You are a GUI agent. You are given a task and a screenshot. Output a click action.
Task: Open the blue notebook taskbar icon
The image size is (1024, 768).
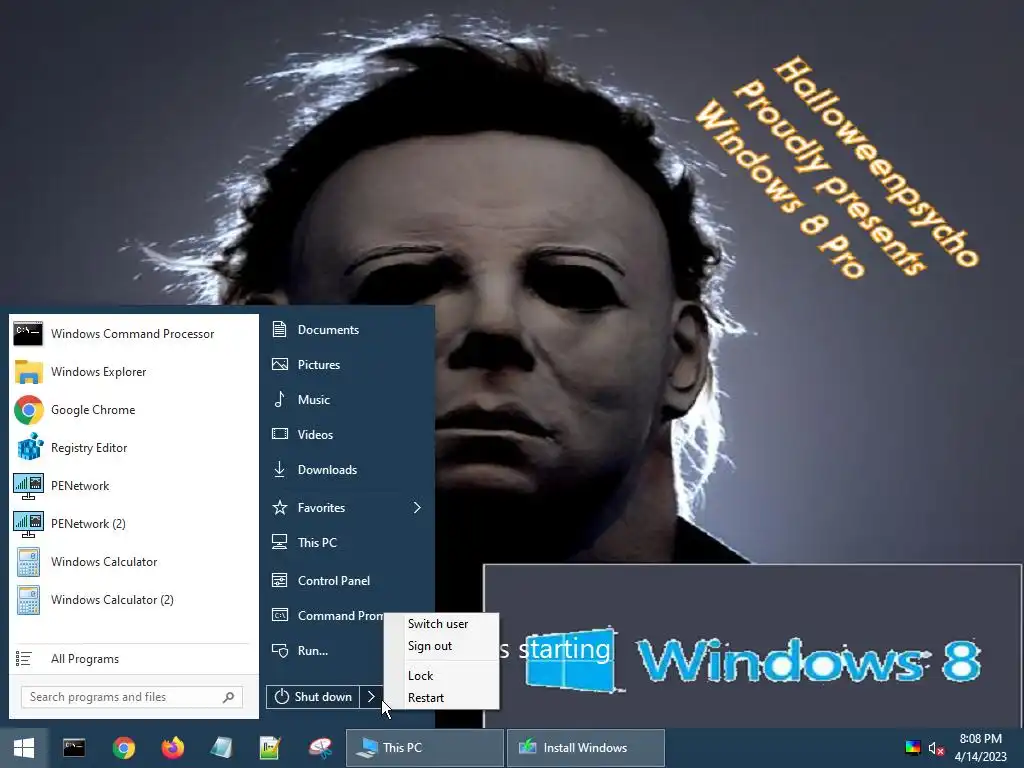[221, 748]
